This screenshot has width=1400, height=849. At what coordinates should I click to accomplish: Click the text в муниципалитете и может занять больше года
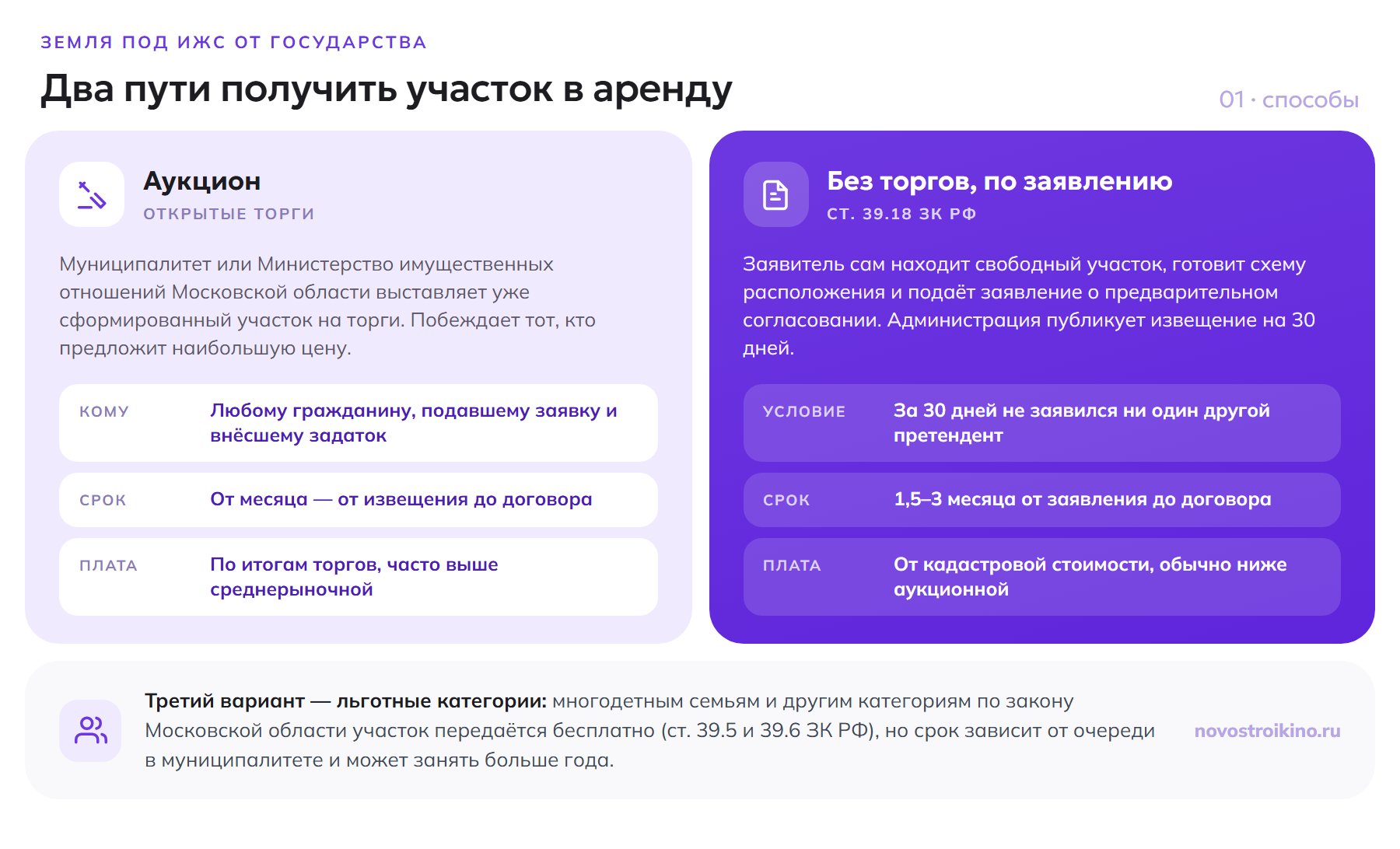click(x=380, y=760)
